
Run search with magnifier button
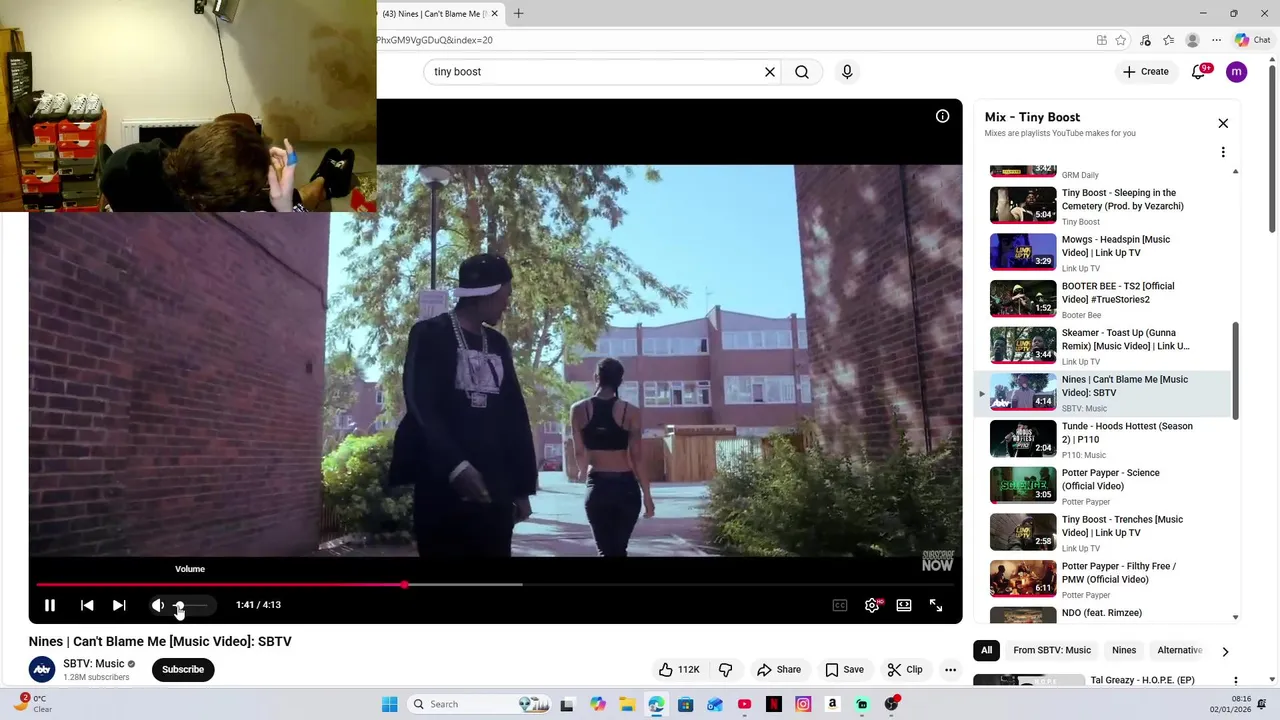click(802, 72)
